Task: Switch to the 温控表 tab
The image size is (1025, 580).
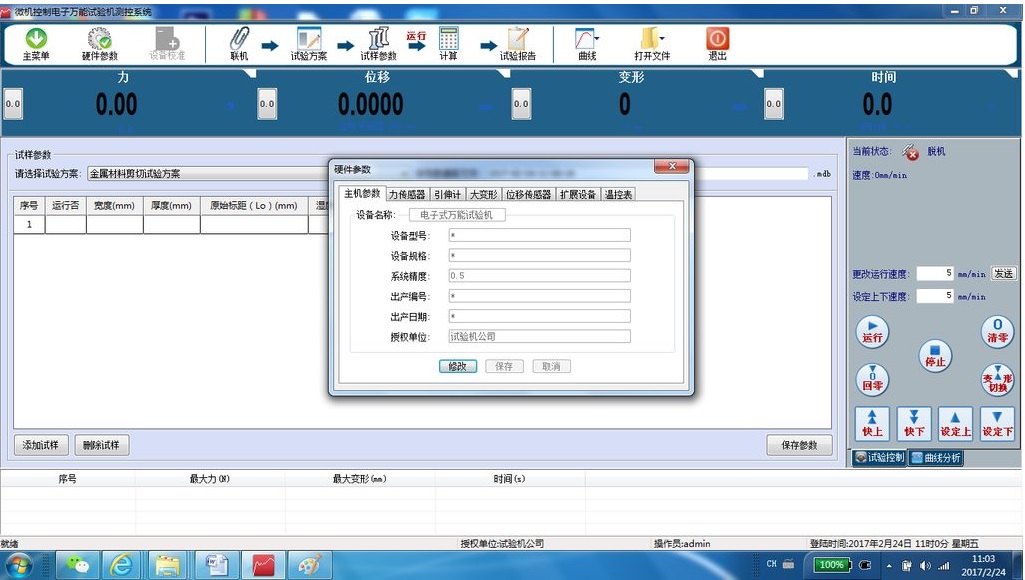Action: coord(618,195)
